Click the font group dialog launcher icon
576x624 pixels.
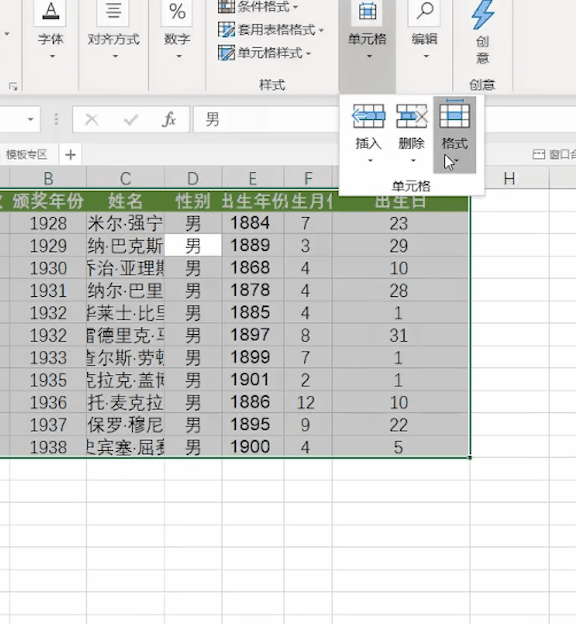[x=13, y=86]
